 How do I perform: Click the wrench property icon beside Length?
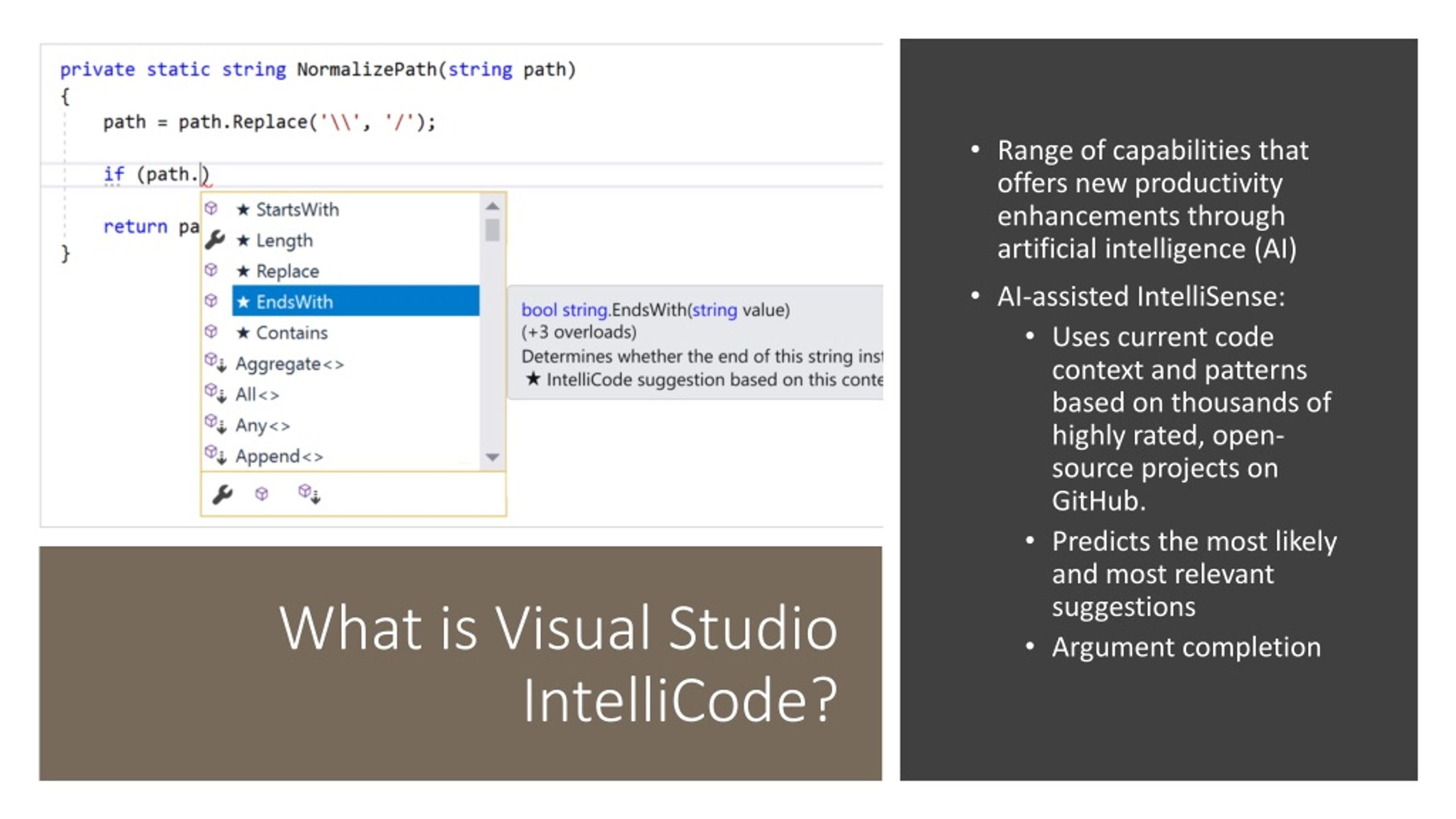click(215, 240)
